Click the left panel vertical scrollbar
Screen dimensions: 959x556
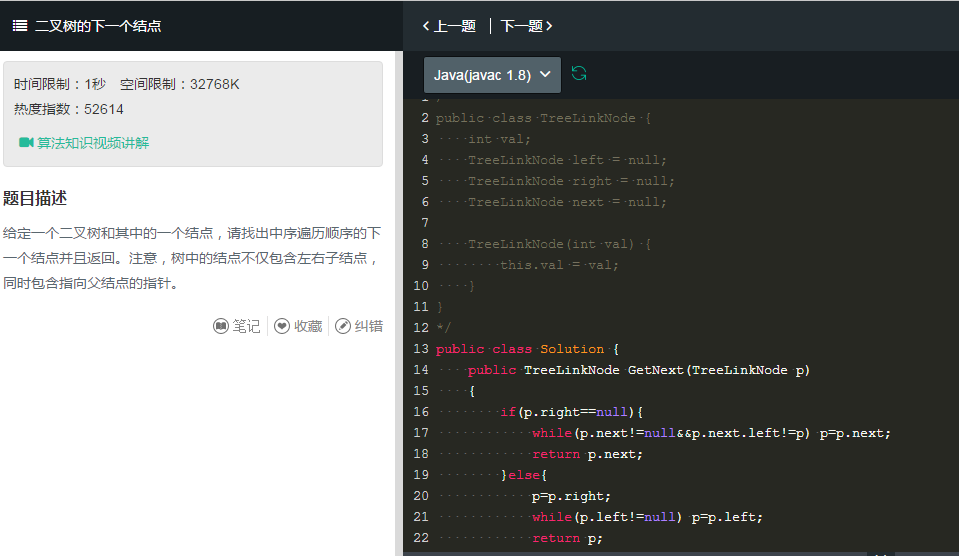399,303
